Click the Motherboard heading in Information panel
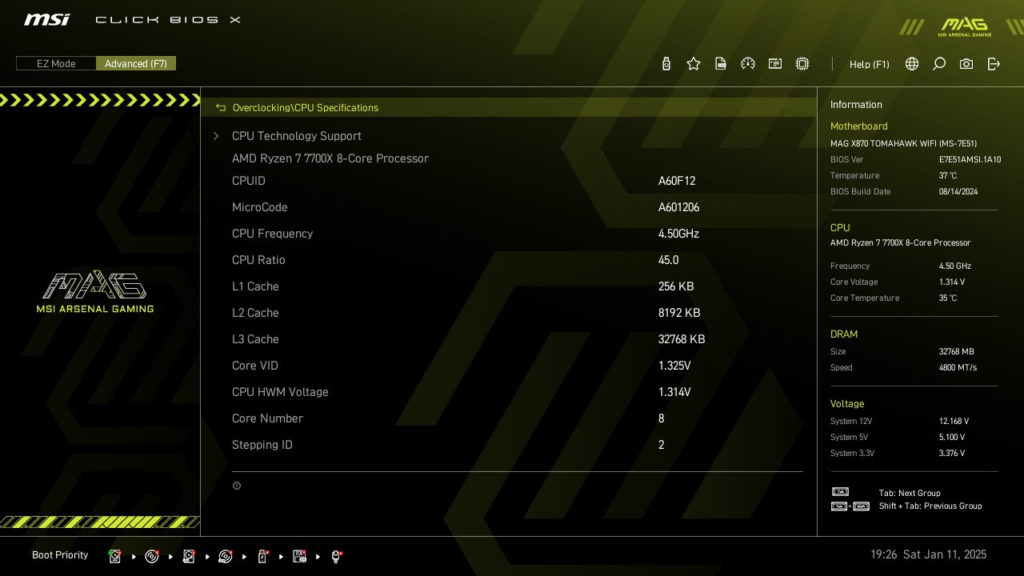Viewport: 1024px width, 576px height. 858,126
